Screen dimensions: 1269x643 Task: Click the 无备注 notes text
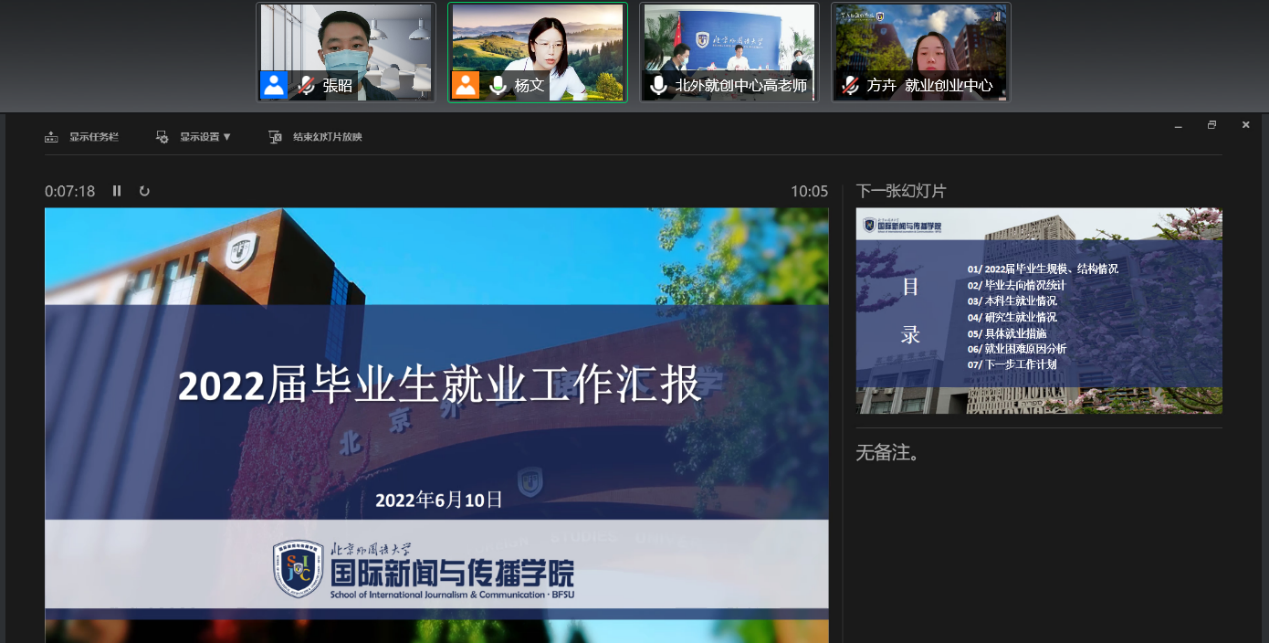tap(887, 453)
